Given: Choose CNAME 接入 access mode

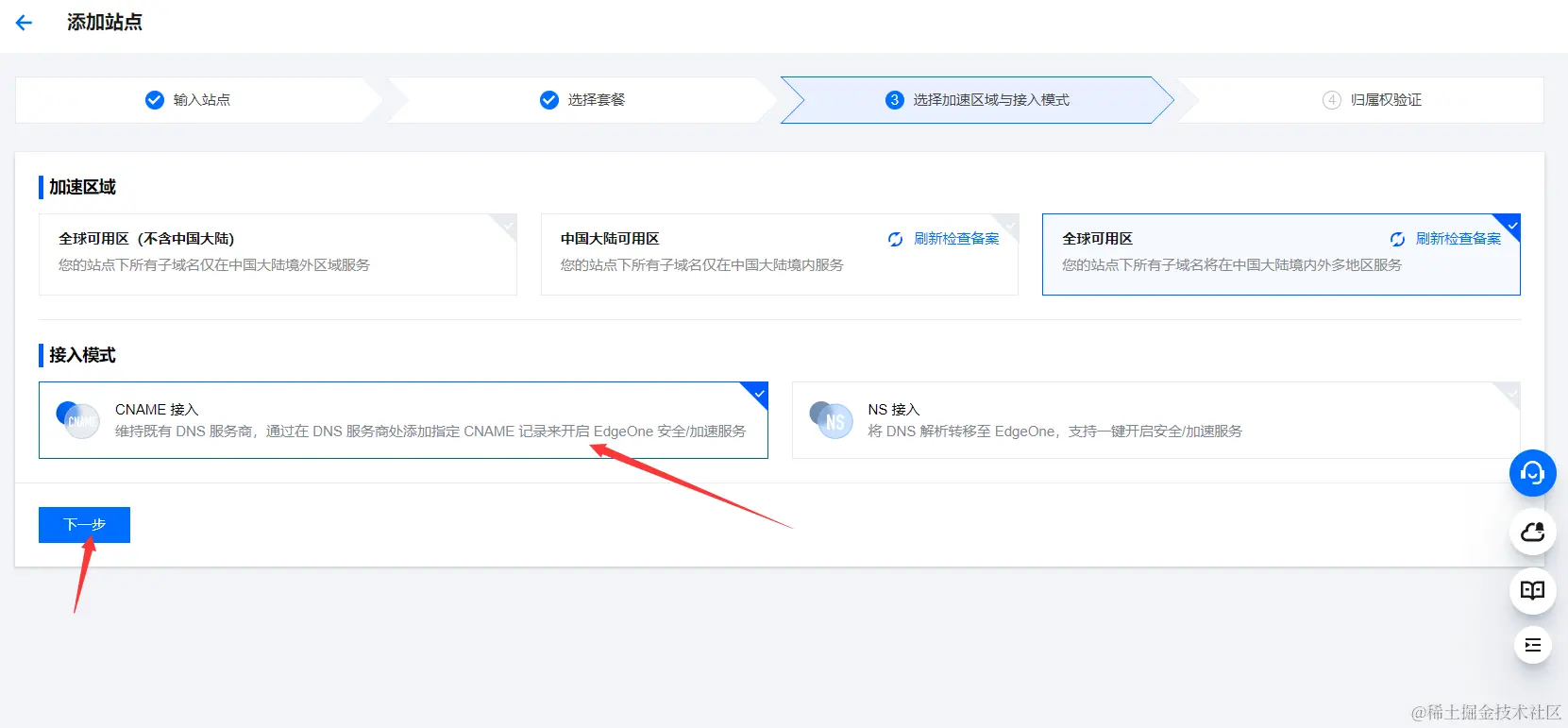Looking at the screenshot, I should point(403,420).
